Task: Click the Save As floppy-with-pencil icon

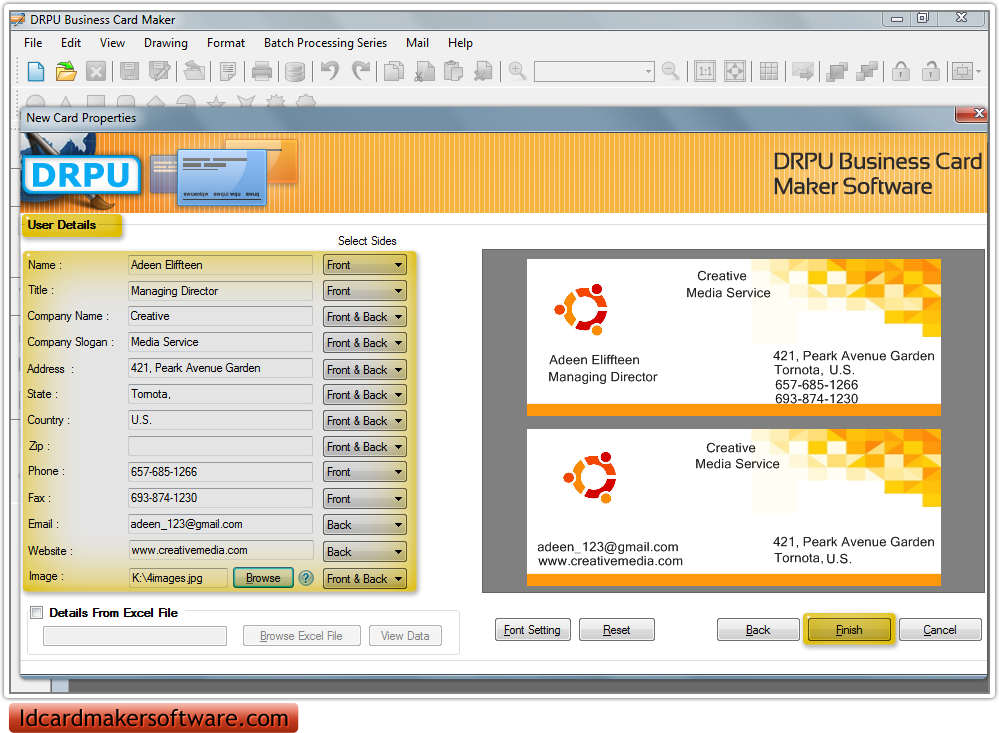Action: coord(159,71)
